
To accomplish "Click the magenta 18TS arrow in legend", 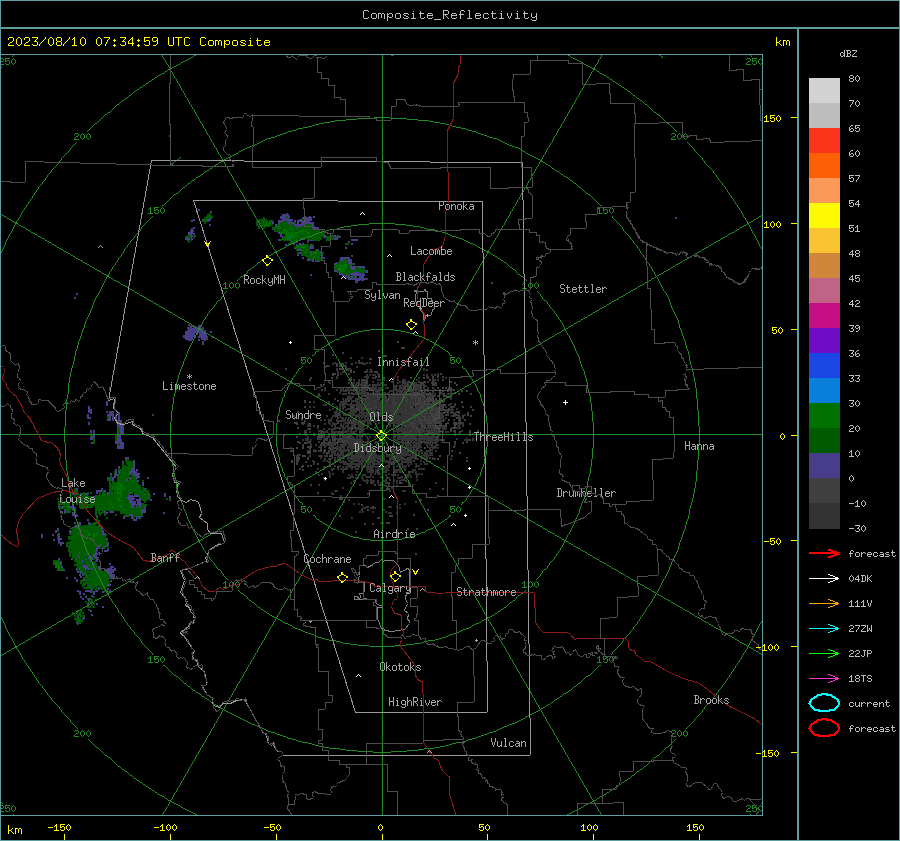I will (x=824, y=679).
